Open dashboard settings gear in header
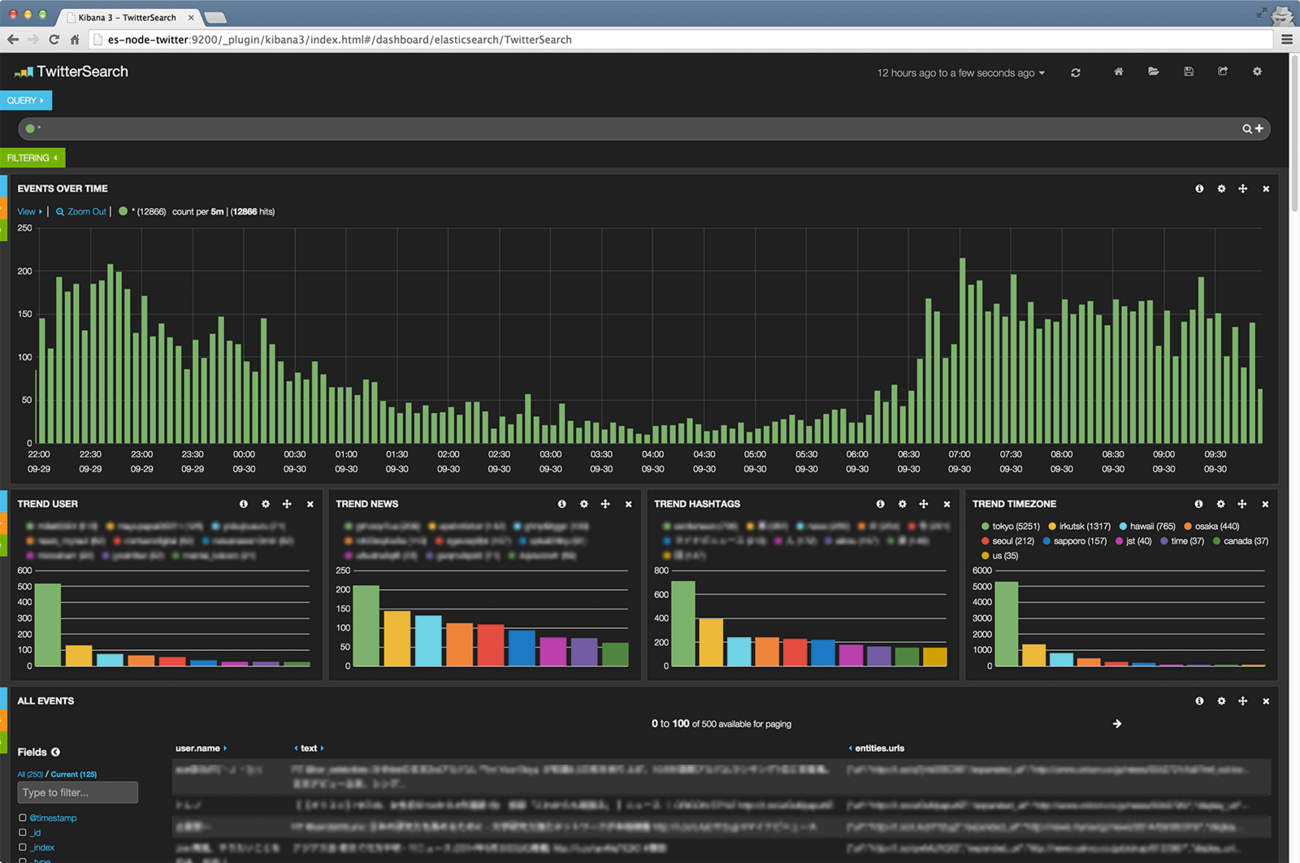 1257,72
